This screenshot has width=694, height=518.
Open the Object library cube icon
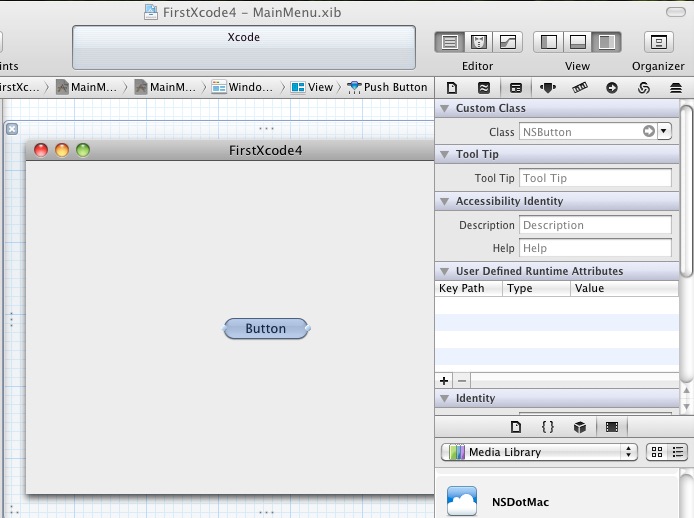coord(579,427)
